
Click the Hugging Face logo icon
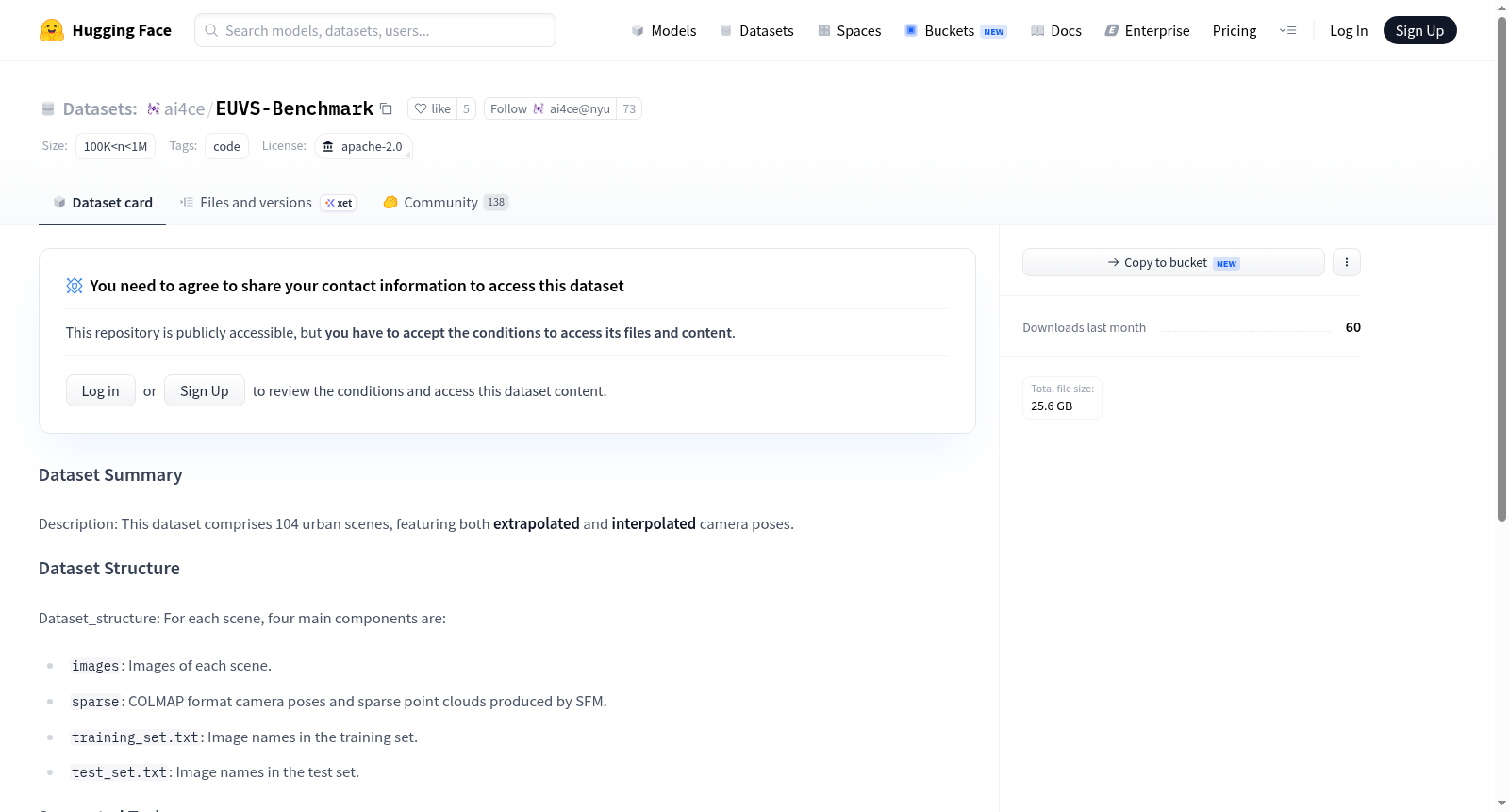click(52, 30)
